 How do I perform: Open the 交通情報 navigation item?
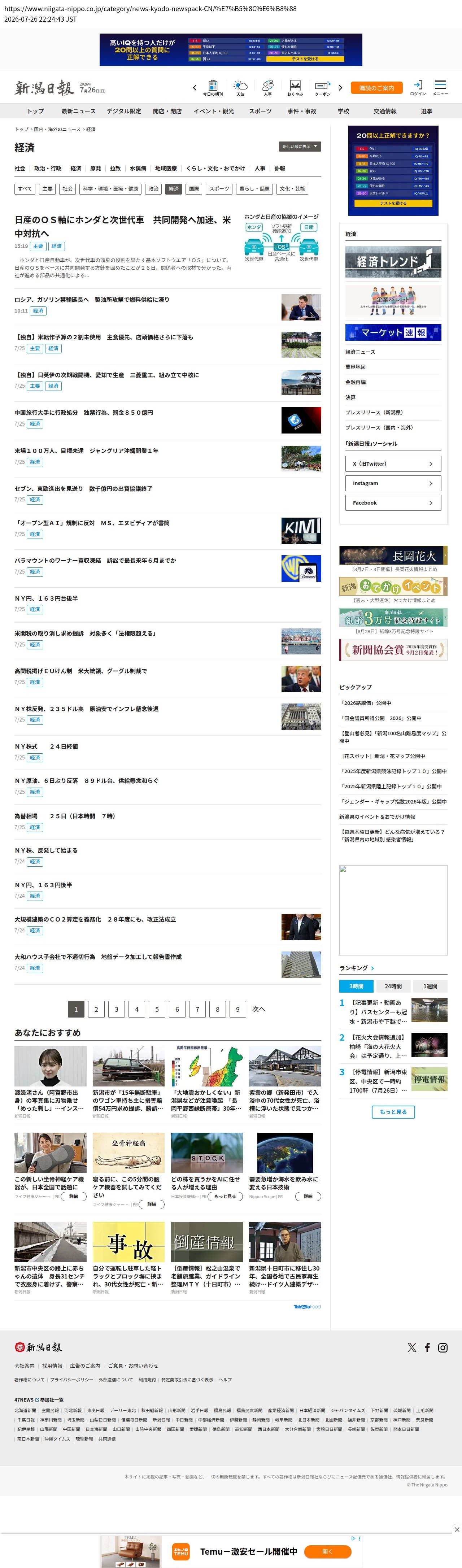385,112
